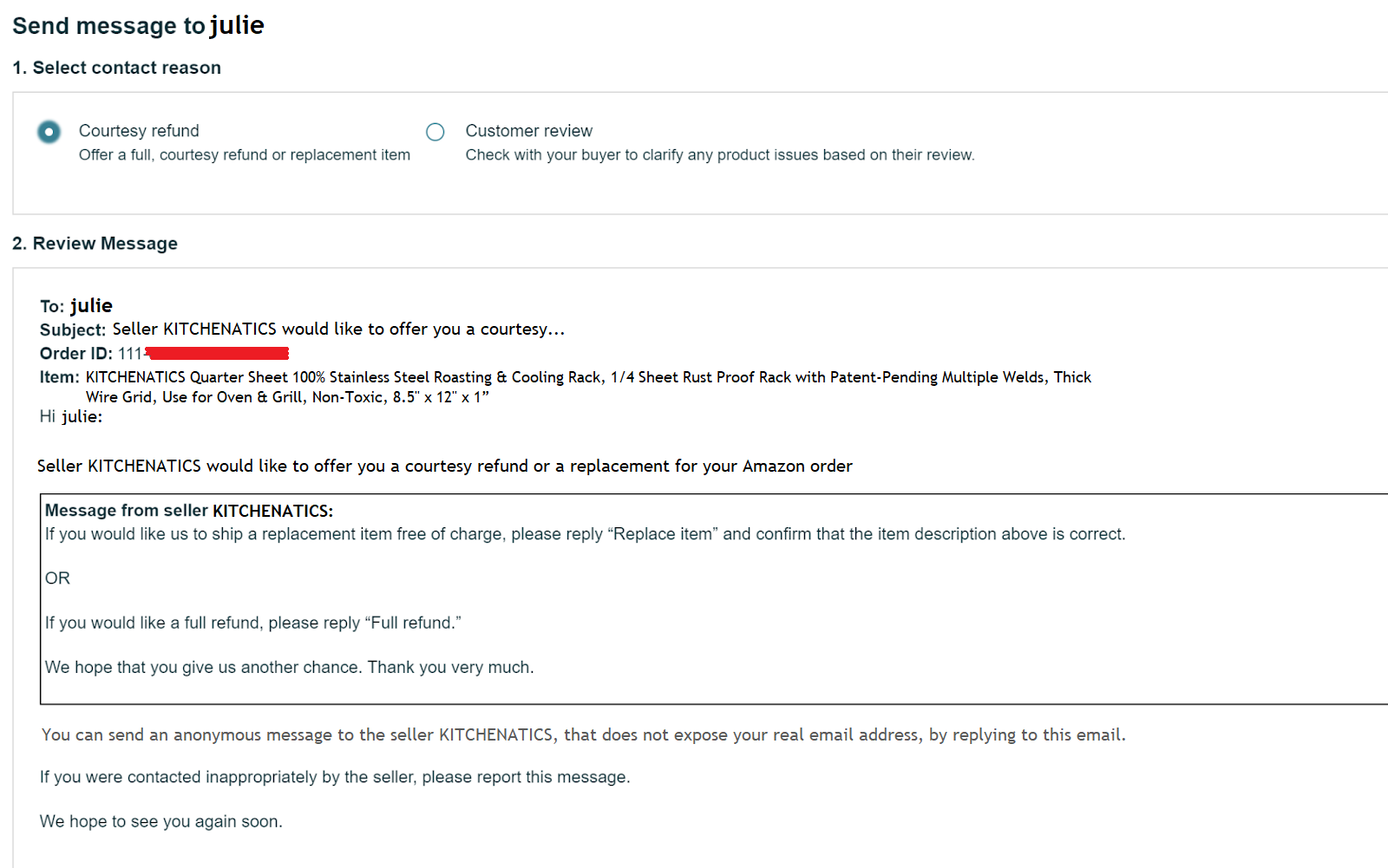The height and width of the screenshot is (868, 1388).
Task: Click the "Replace item" replacement instruction line
Action: pos(586,534)
